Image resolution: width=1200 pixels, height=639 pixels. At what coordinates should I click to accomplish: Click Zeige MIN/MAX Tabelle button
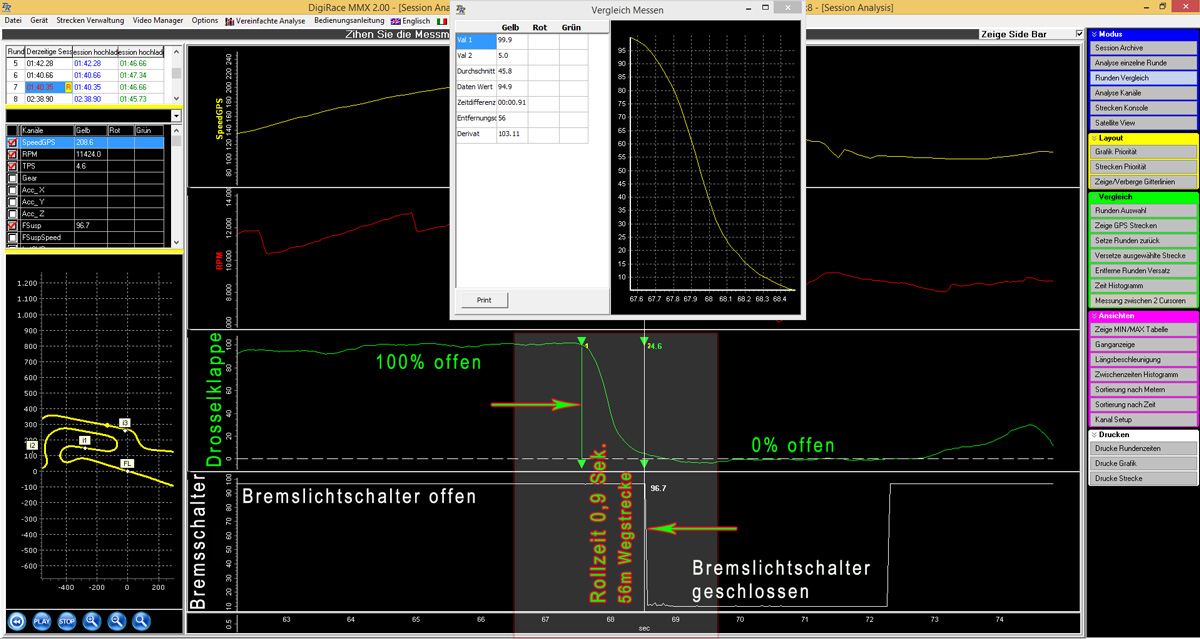coord(1143,330)
